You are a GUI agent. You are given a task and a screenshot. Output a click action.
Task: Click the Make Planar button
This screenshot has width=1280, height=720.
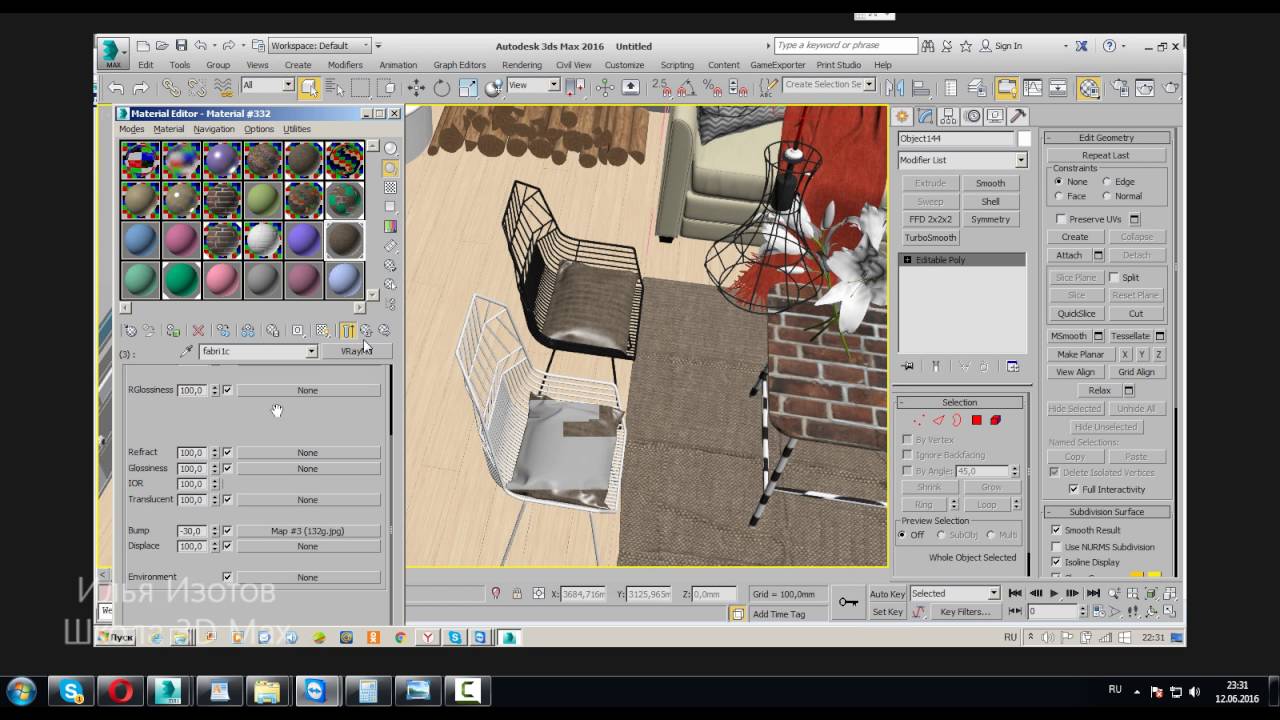[1080, 354]
